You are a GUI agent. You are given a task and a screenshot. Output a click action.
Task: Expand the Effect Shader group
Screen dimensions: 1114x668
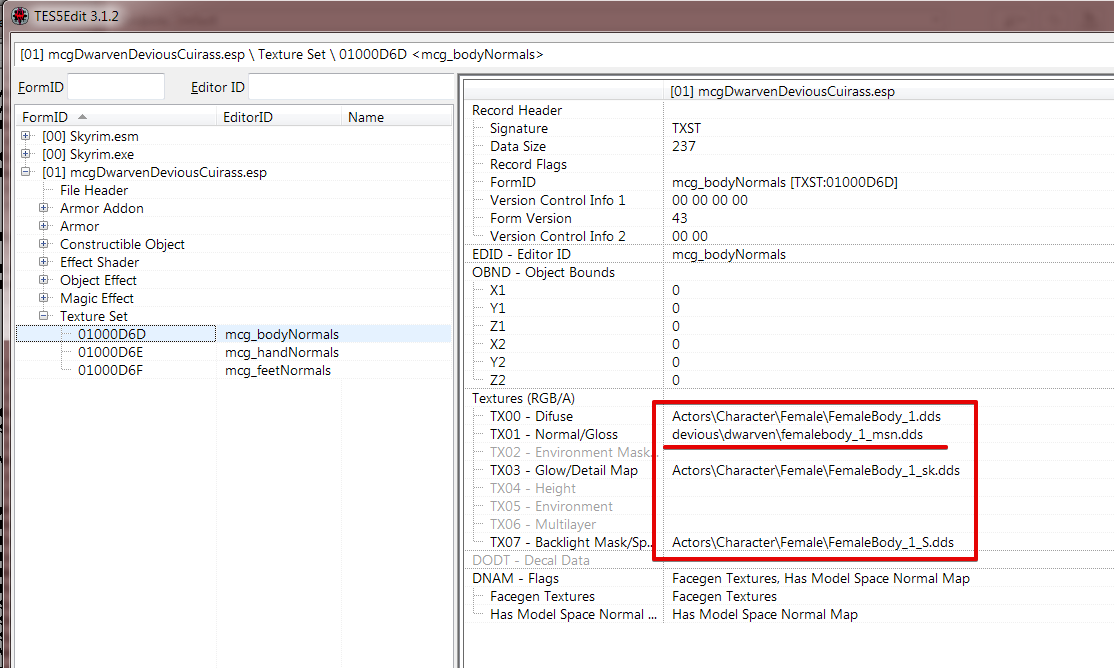44,262
